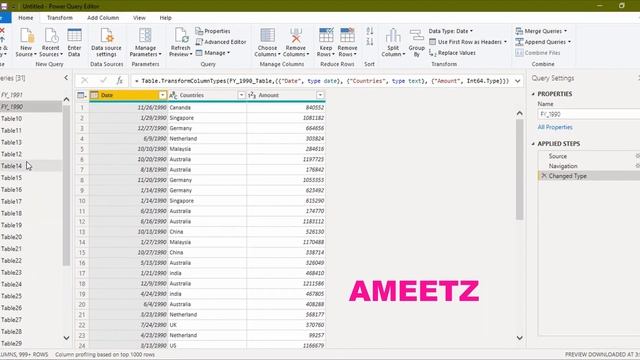Select row number 10
Viewport: 640px width, 360px height.
(82, 201)
